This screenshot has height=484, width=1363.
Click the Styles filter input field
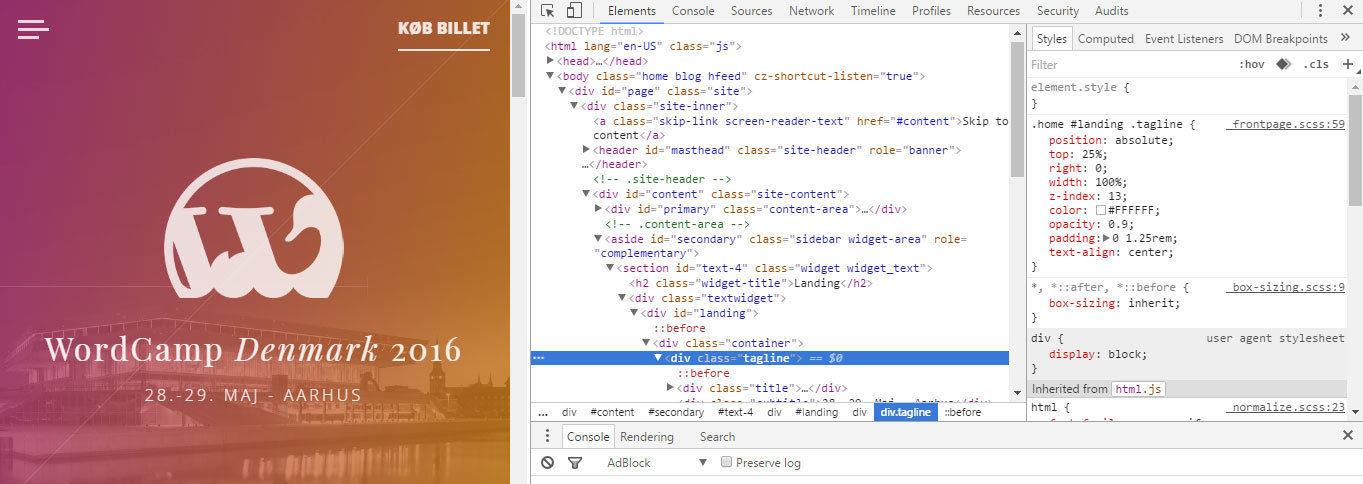coord(1130,64)
